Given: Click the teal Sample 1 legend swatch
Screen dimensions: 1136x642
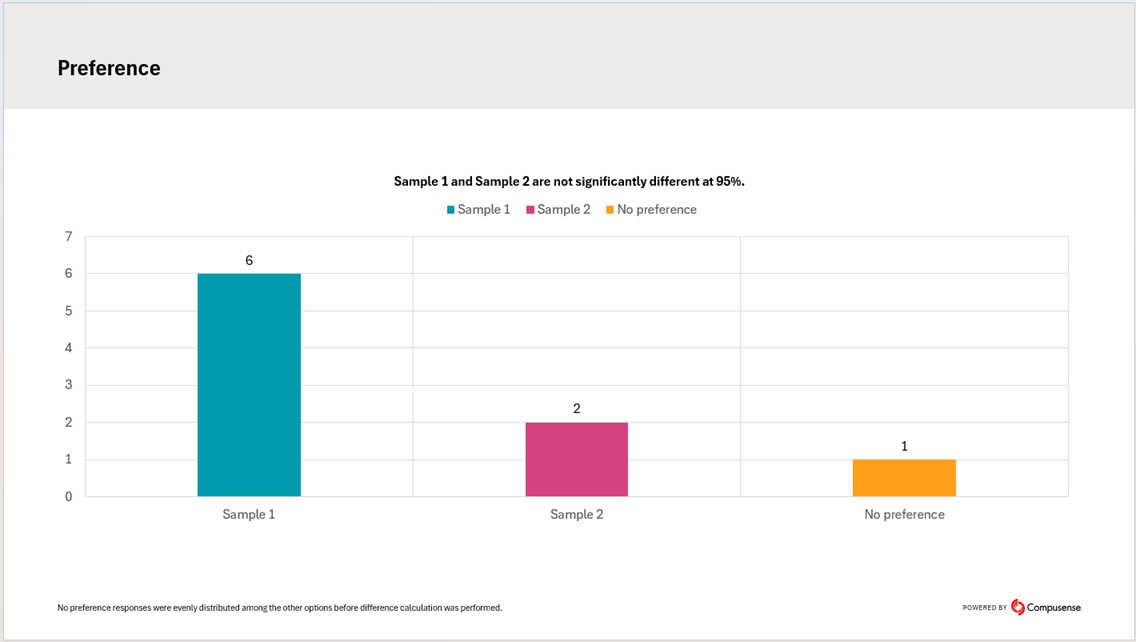Looking at the screenshot, I should [x=451, y=210].
